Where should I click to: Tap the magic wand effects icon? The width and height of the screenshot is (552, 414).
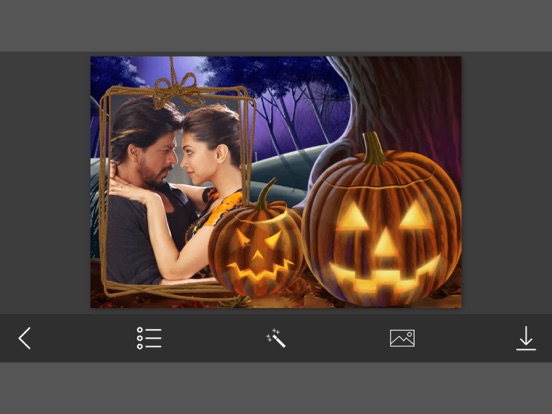[276, 338]
